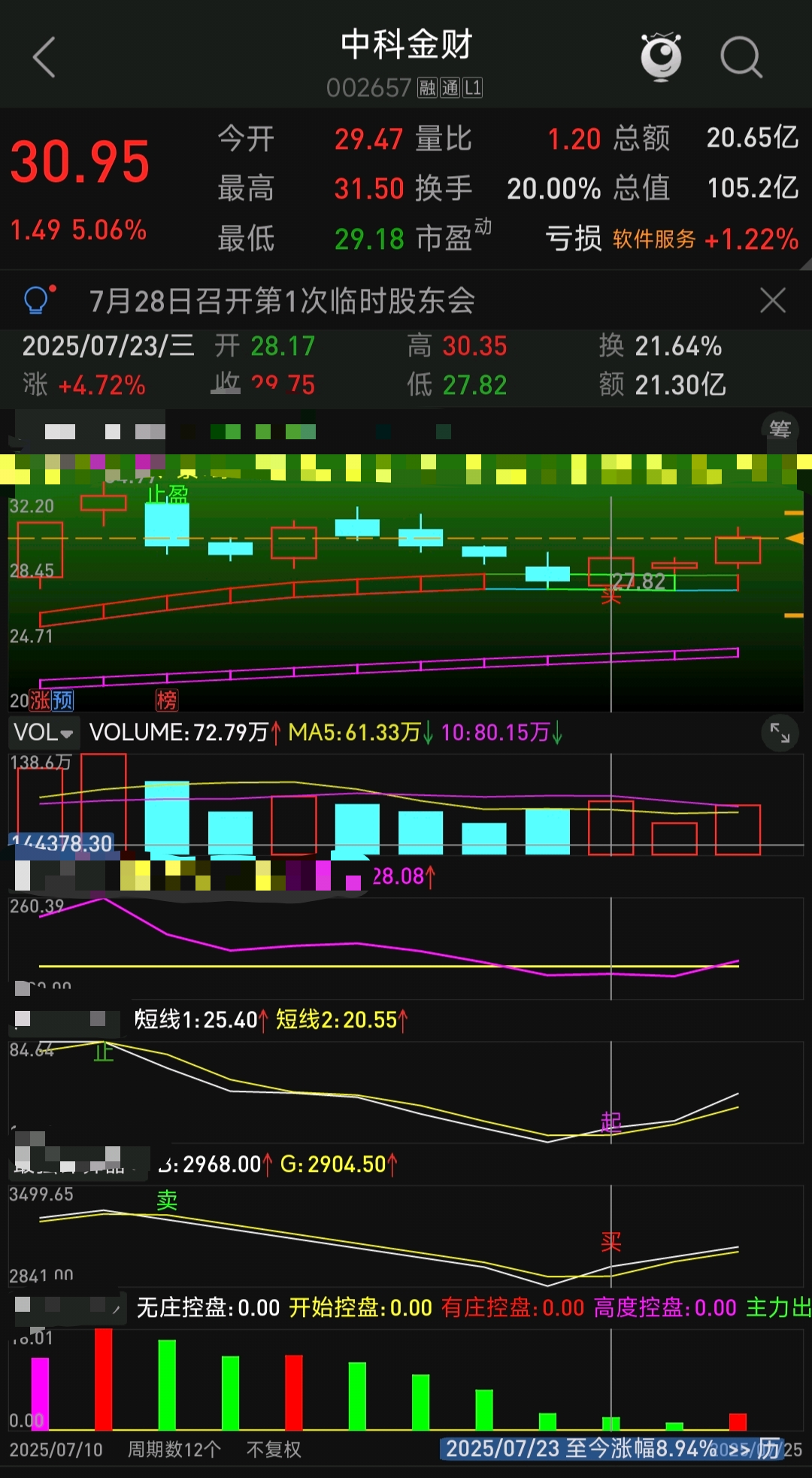
Task: Tap the 市盈 动 label
Action: 453,237
